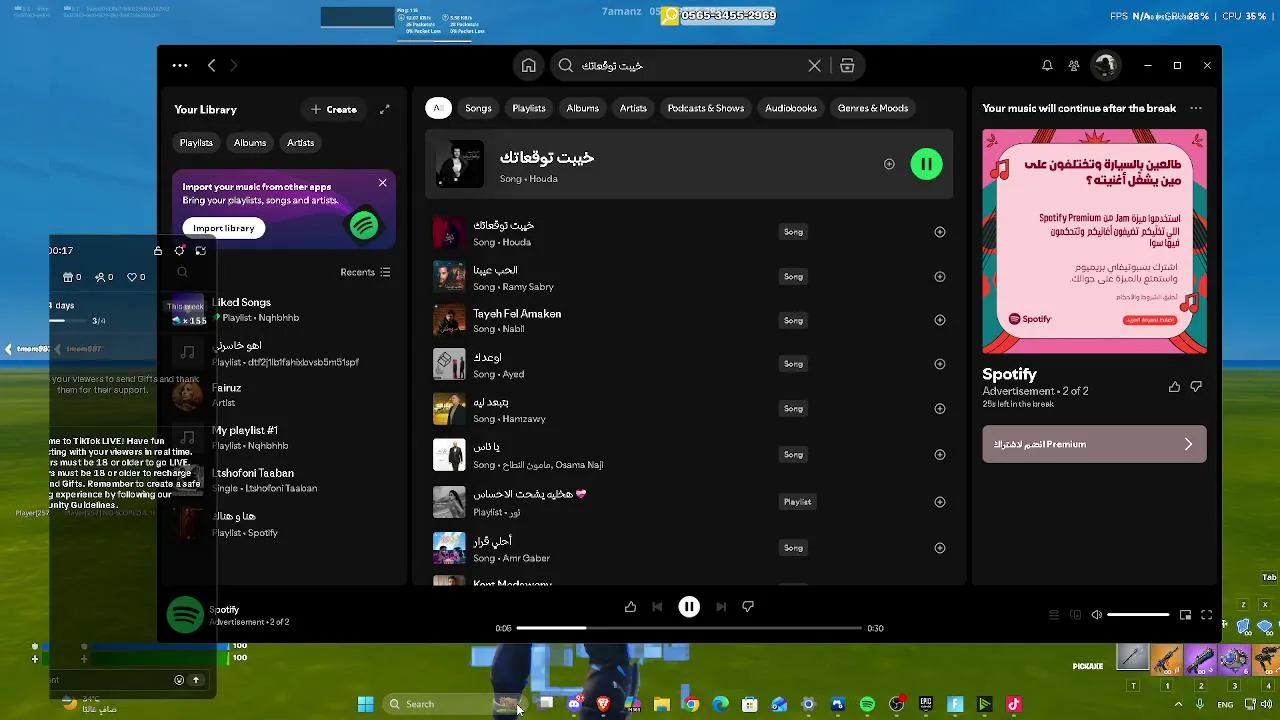
Task: Skip to the previous track
Action: point(657,607)
